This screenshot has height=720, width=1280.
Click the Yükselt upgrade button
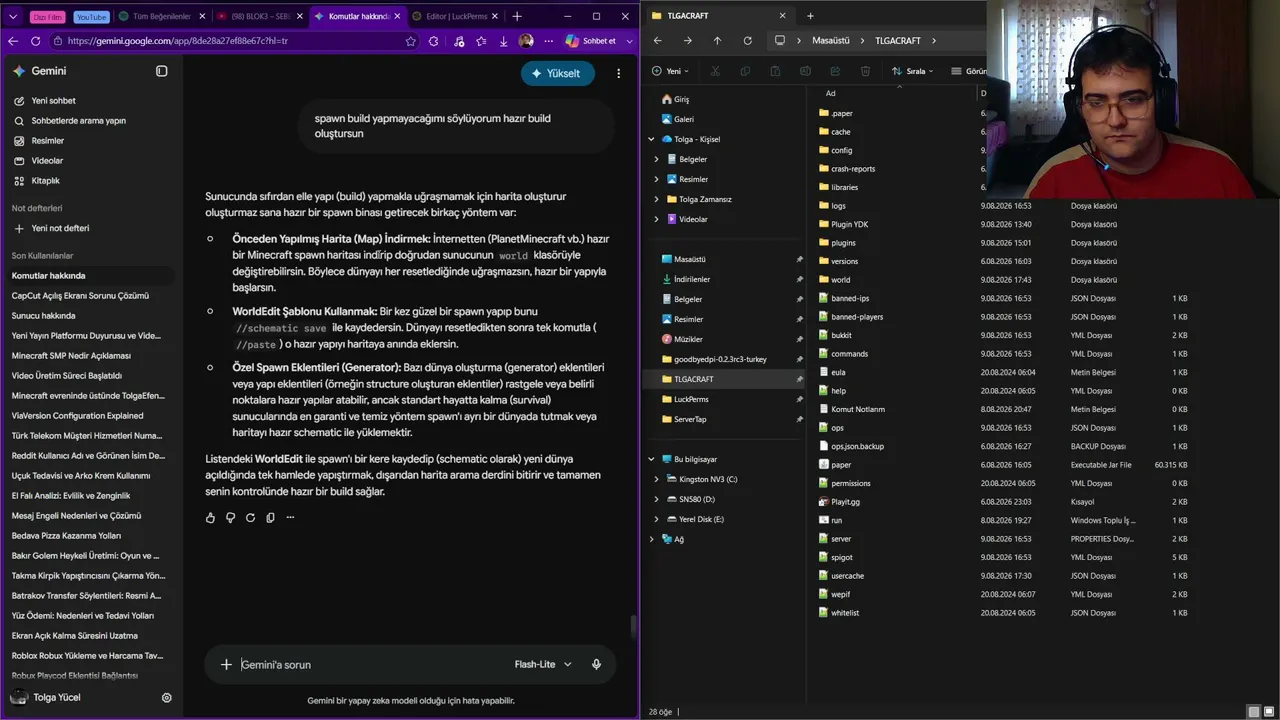click(557, 73)
